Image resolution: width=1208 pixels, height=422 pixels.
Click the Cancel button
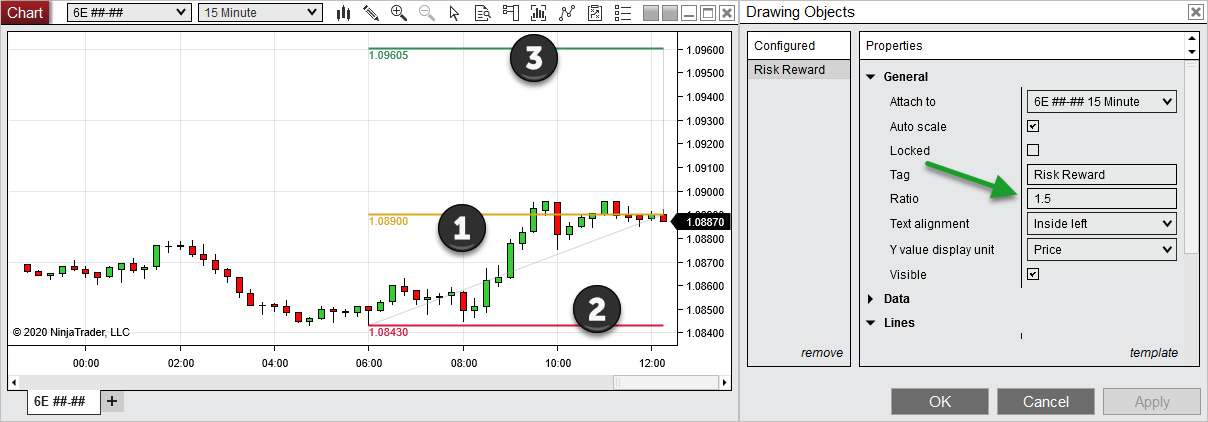(x=1045, y=402)
